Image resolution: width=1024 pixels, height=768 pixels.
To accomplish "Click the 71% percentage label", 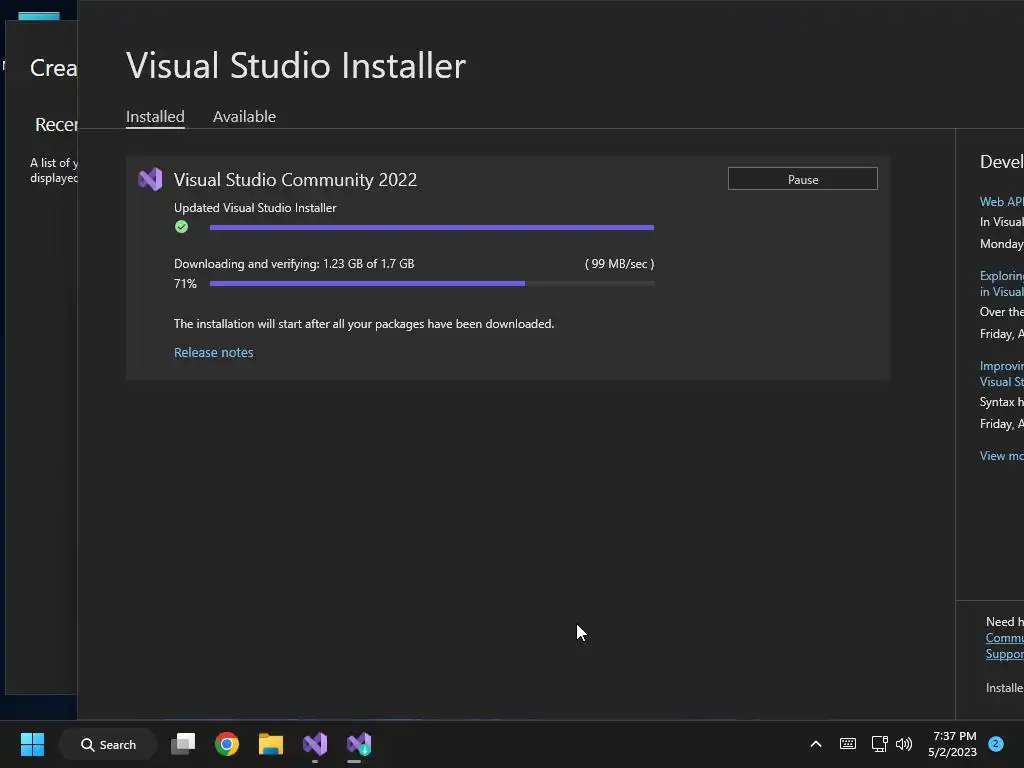I will pos(185,283).
